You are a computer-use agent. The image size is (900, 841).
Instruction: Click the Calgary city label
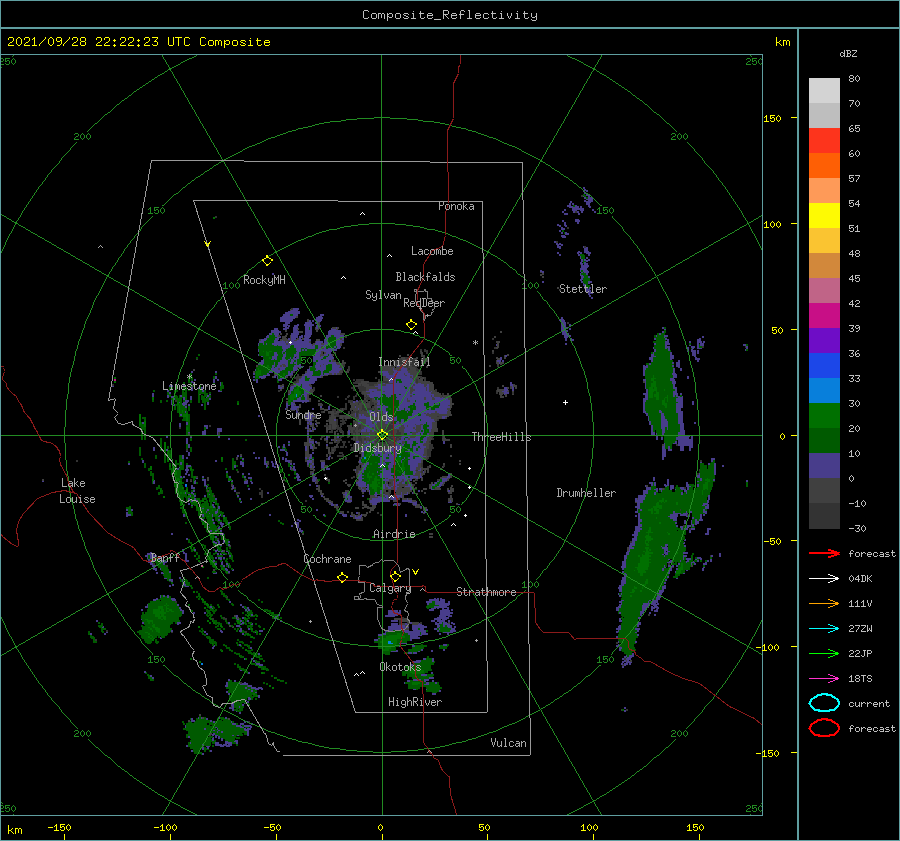390,588
